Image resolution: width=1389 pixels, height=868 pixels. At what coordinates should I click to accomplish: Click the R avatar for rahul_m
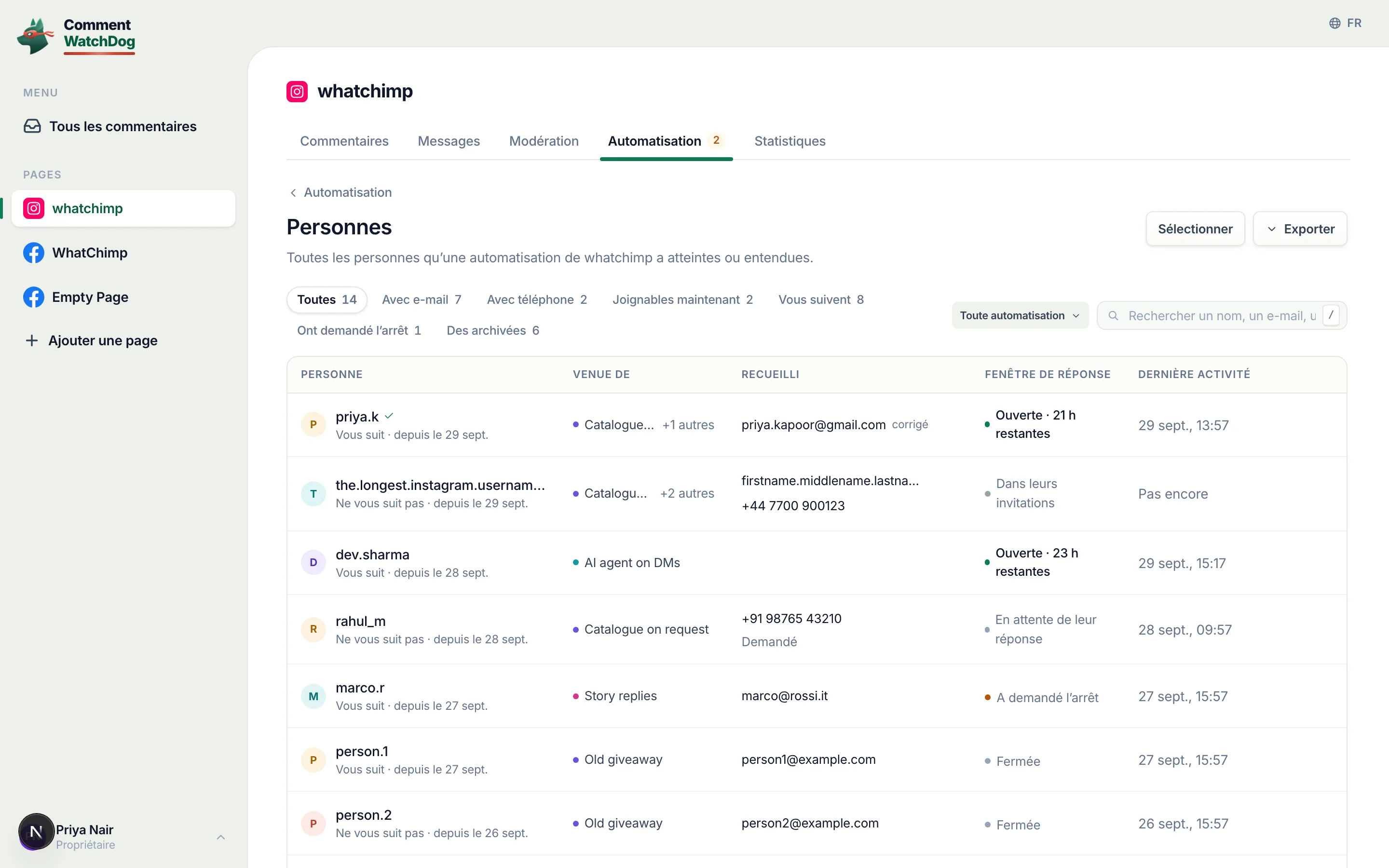pos(313,629)
